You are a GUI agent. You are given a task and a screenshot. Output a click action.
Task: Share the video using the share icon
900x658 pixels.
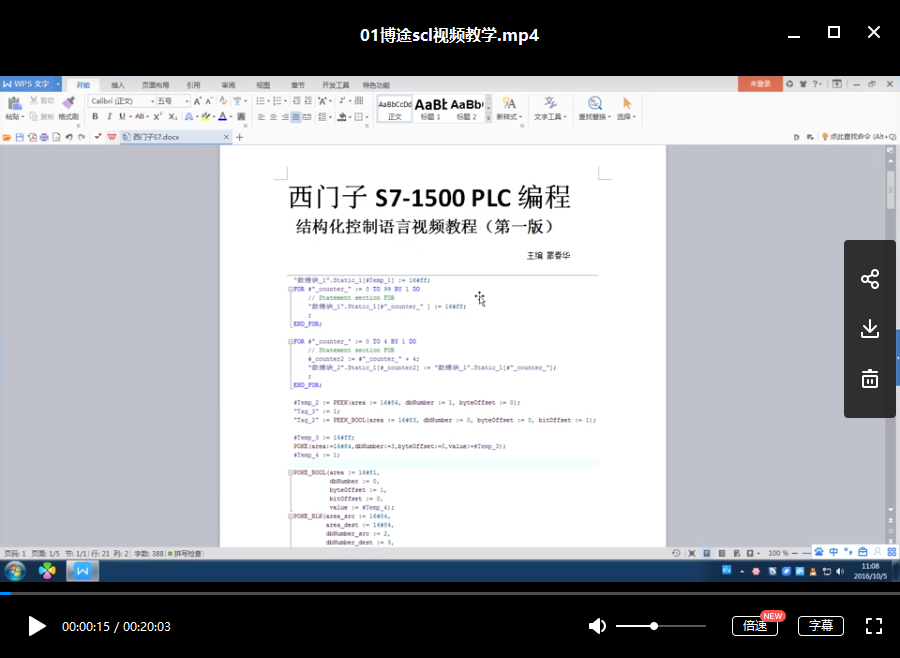[x=870, y=279]
